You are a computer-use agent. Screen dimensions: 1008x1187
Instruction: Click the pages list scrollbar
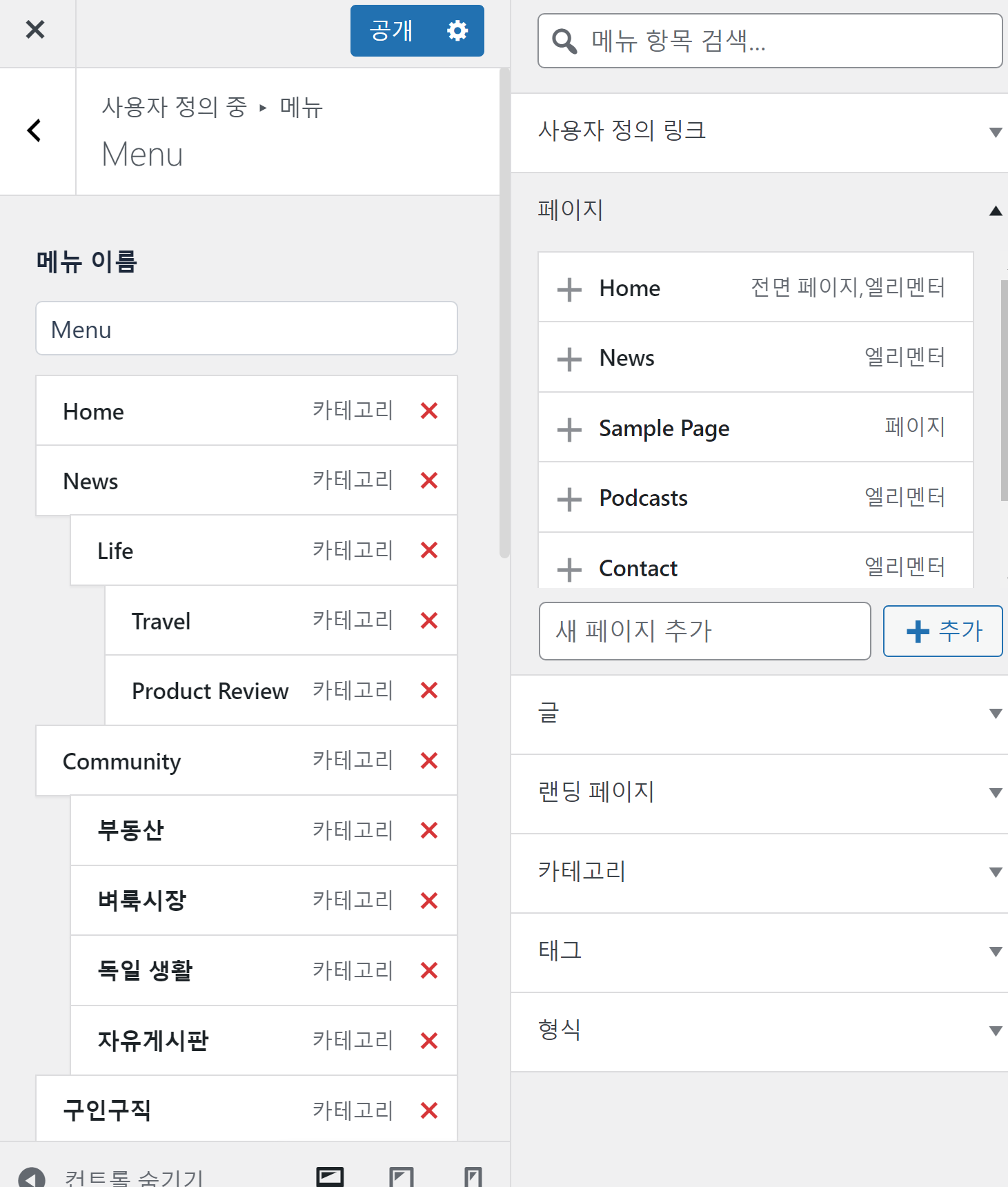[x=1004, y=390]
